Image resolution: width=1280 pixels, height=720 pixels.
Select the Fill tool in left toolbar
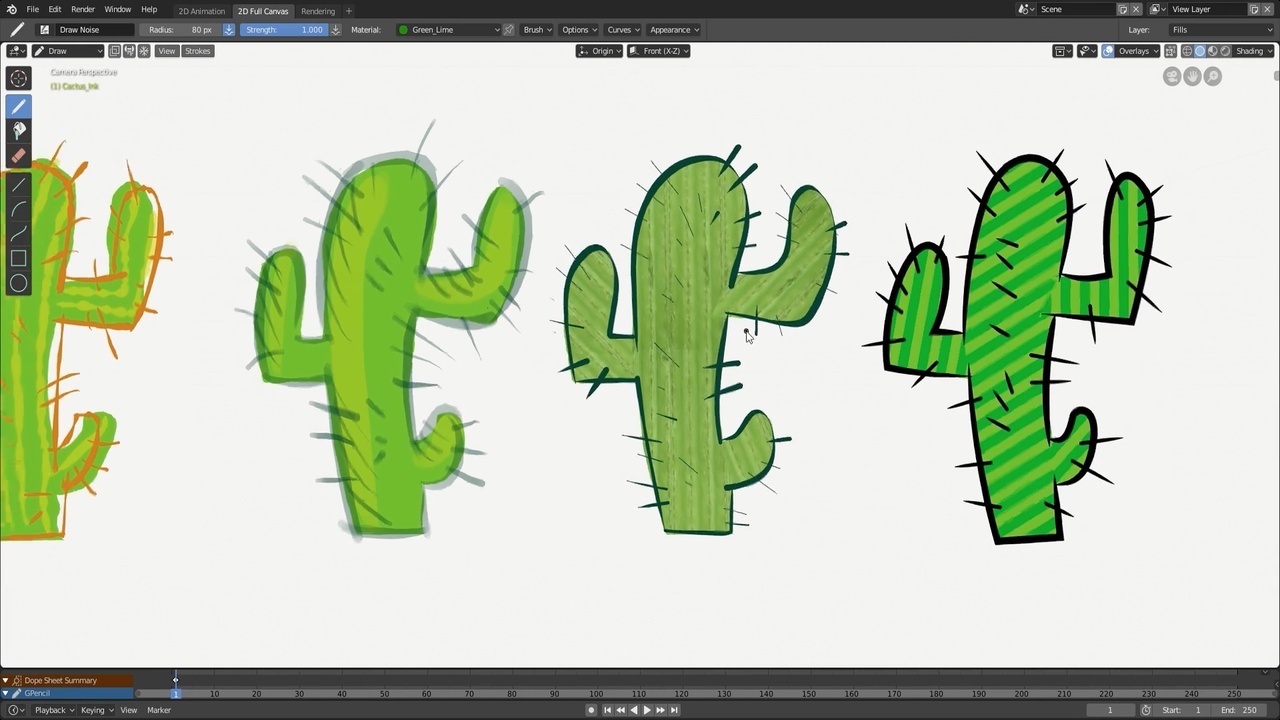click(x=18, y=131)
